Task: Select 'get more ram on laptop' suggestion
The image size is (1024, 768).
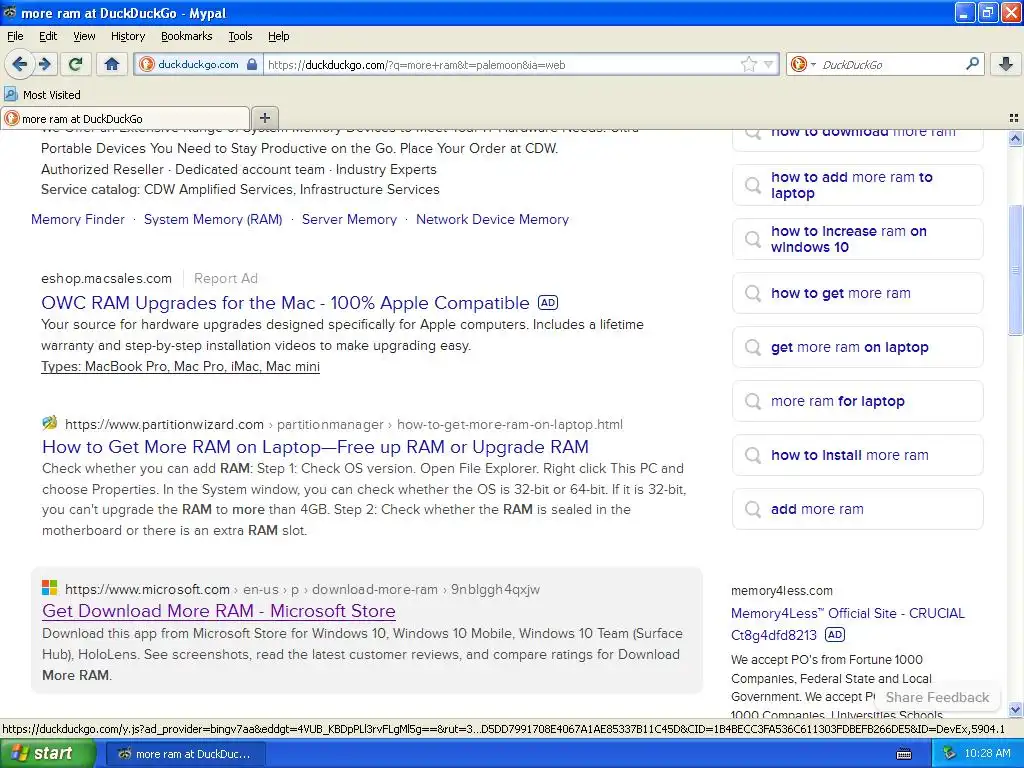Action: [857, 347]
